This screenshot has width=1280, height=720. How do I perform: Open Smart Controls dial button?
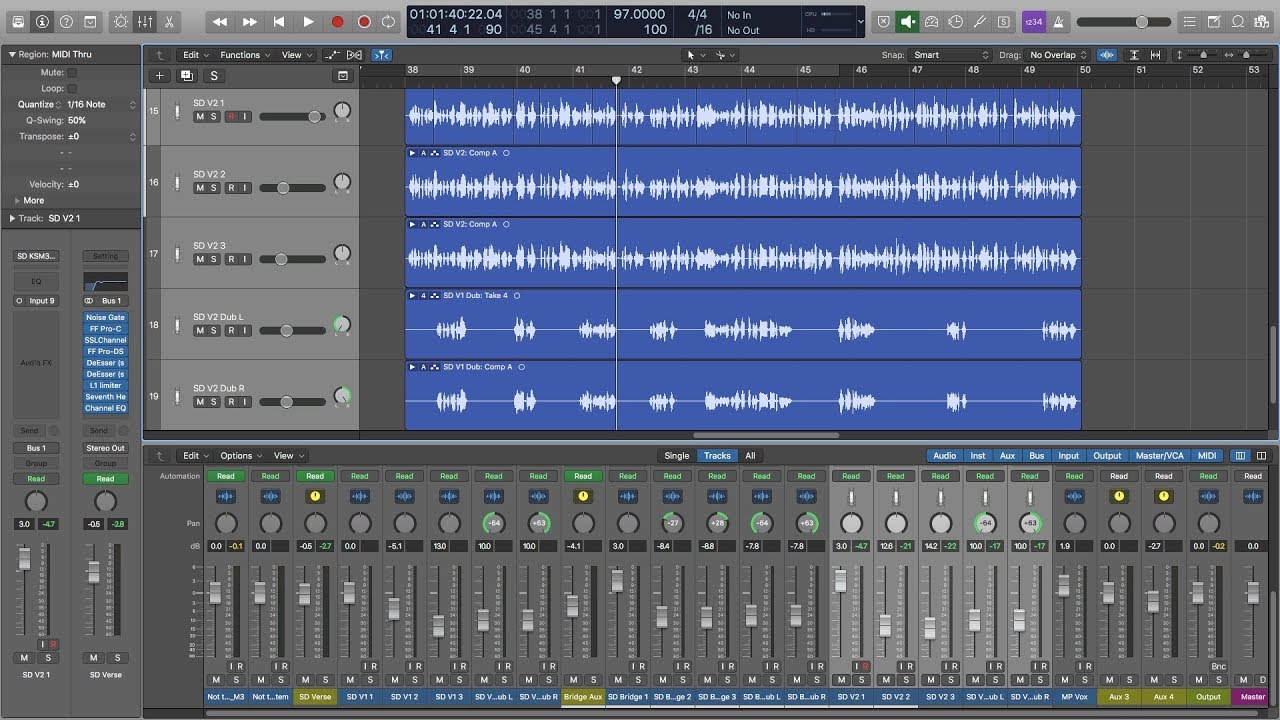[121, 21]
